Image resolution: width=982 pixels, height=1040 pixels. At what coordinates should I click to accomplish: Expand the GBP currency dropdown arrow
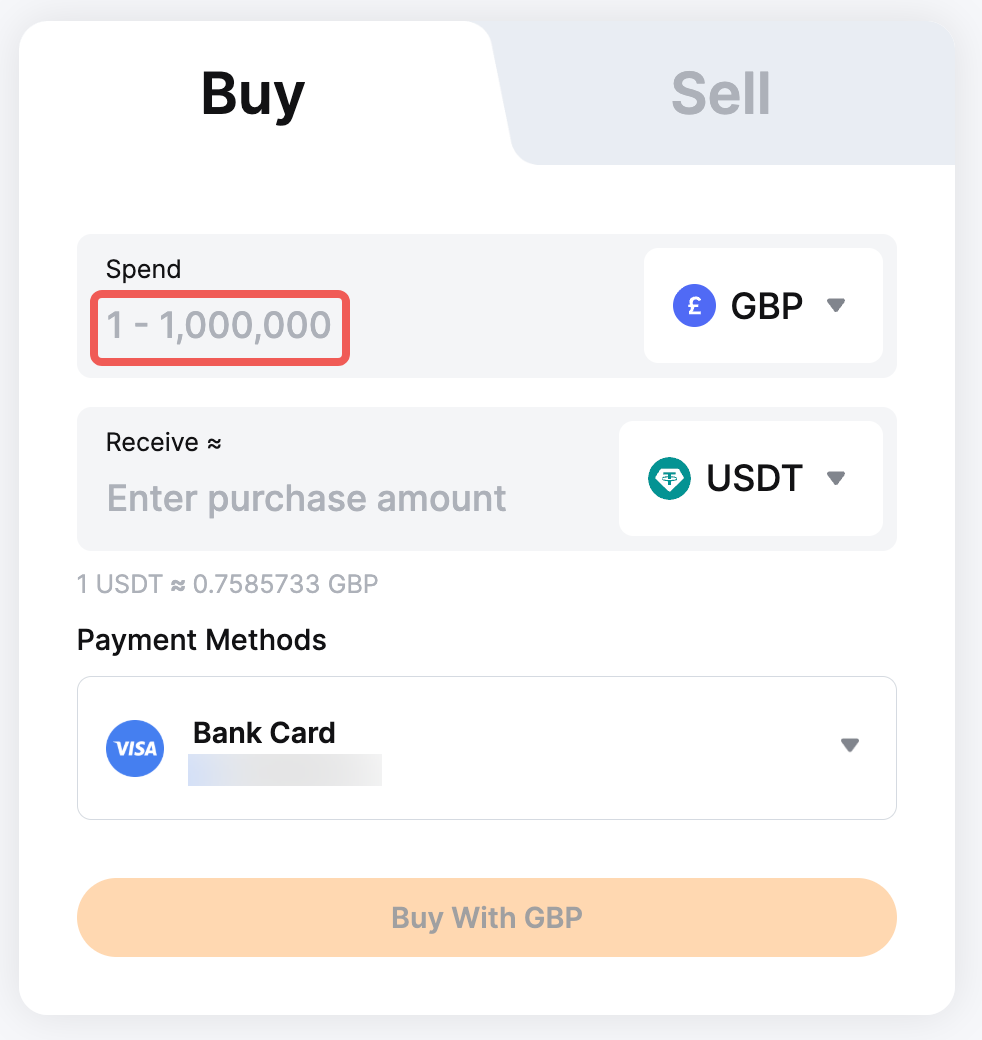pyautogui.click(x=837, y=306)
